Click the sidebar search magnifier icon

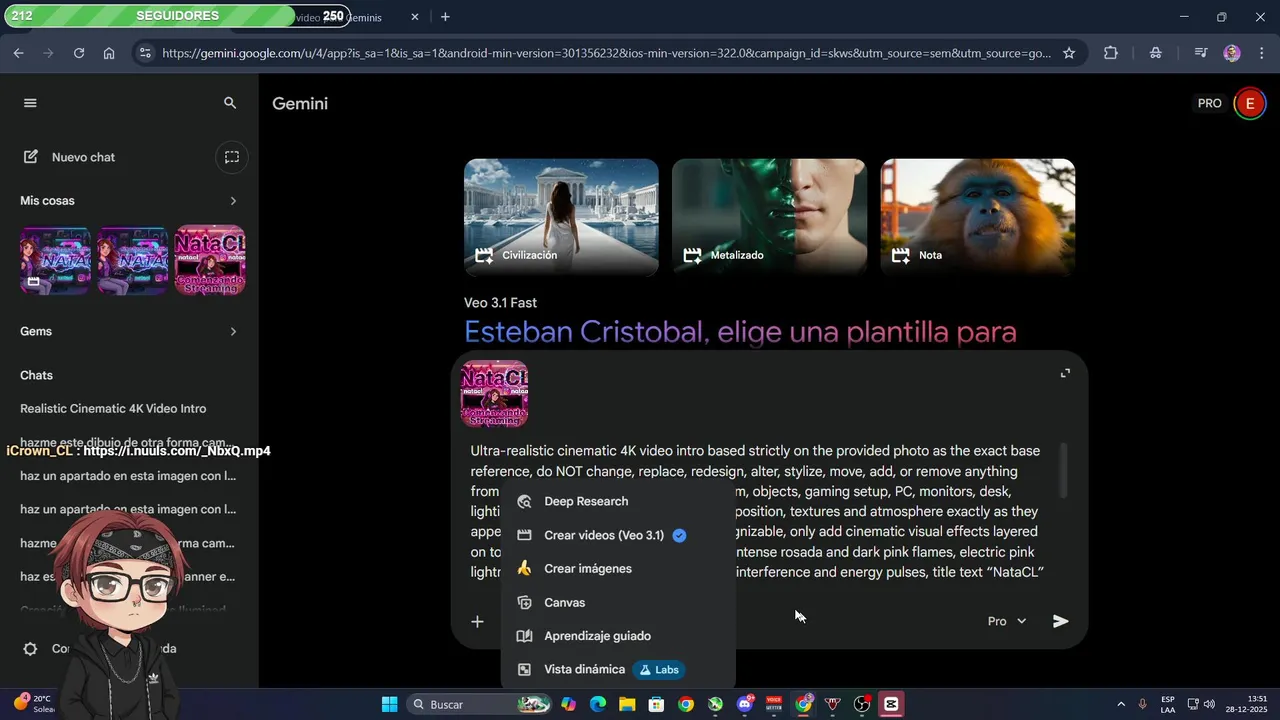[x=230, y=103]
